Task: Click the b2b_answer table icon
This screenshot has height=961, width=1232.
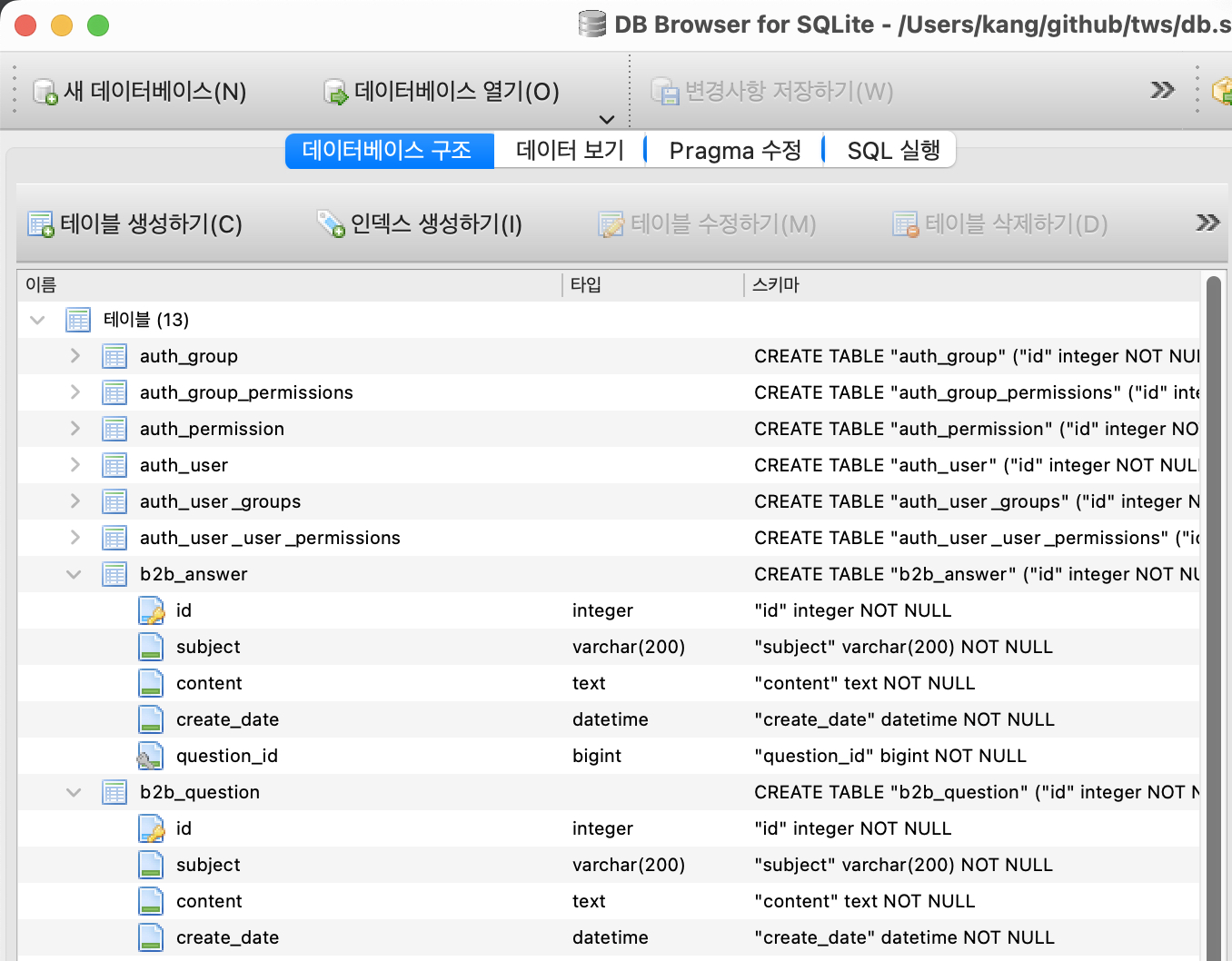Action: coord(114,574)
